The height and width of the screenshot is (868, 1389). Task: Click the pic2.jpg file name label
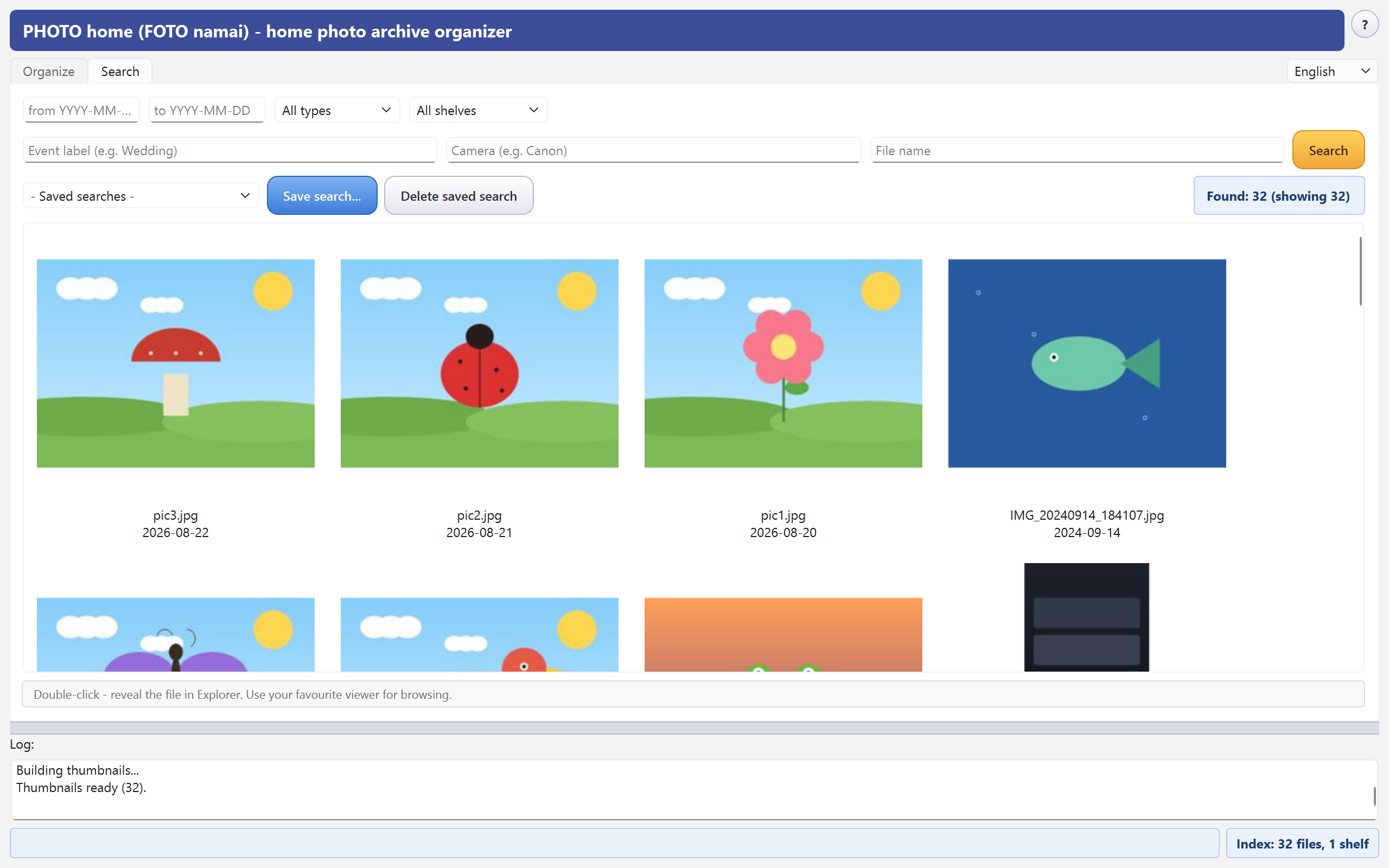point(479,515)
